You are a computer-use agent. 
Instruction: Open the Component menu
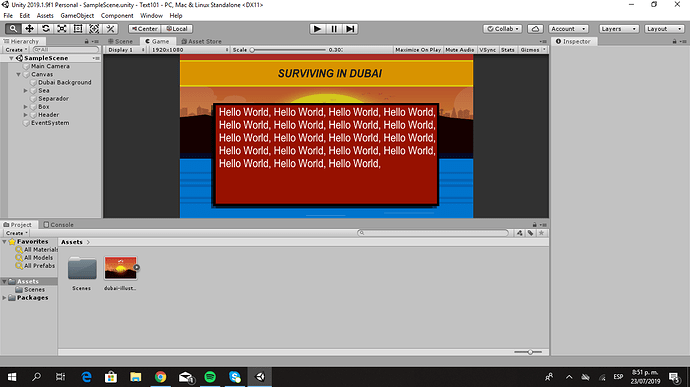tap(117, 15)
